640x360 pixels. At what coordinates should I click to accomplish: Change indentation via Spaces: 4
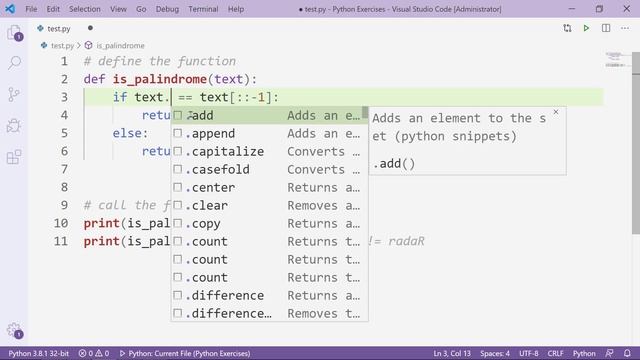(495, 353)
